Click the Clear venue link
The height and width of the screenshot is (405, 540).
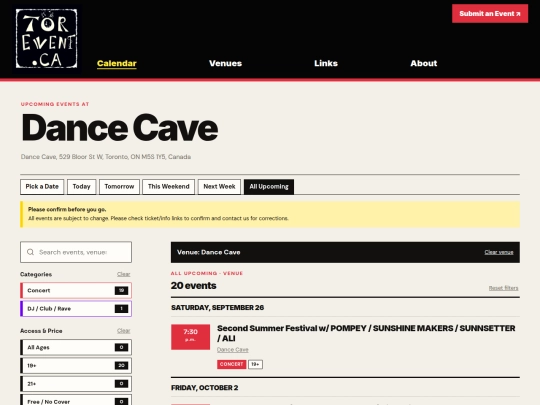(x=499, y=252)
